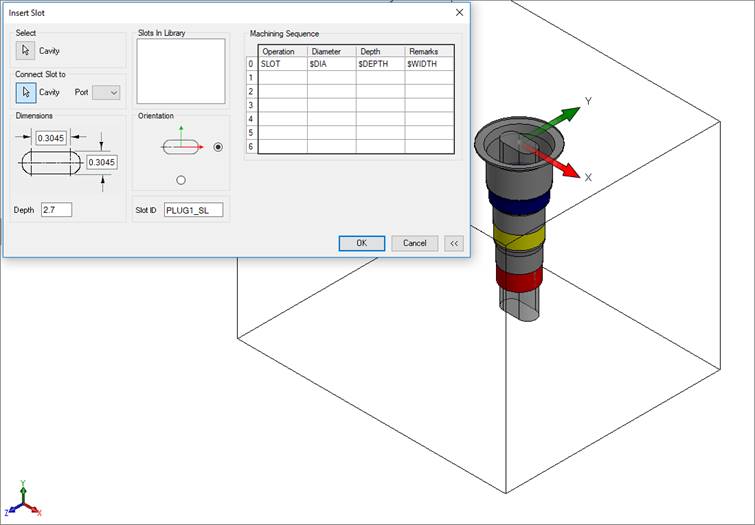Viewport: 755px width, 525px height.
Task: Click the $WIDTH remarks cell
Action: (x=430, y=64)
